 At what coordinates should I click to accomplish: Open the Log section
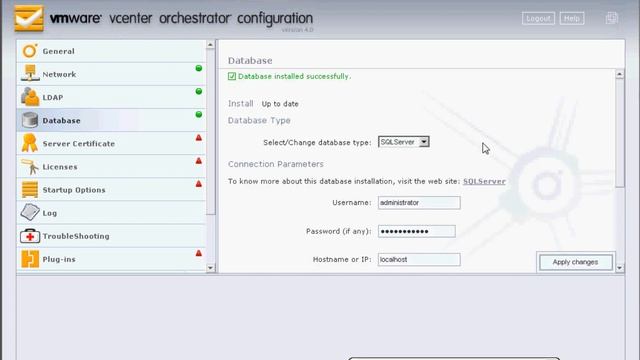[111, 213]
